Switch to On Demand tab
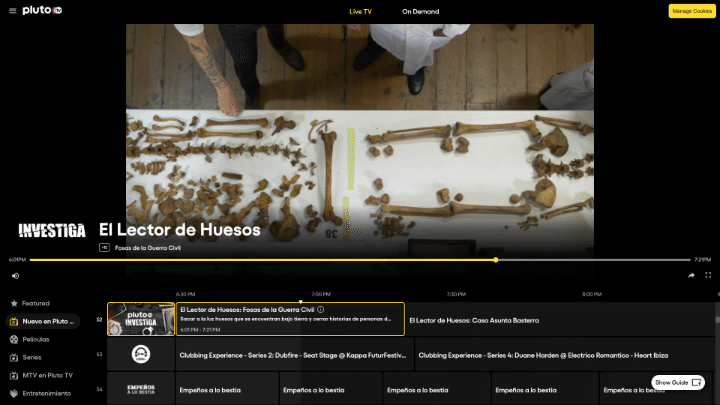Screen dimensions: 720x405 pyautogui.click(x=420, y=11)
